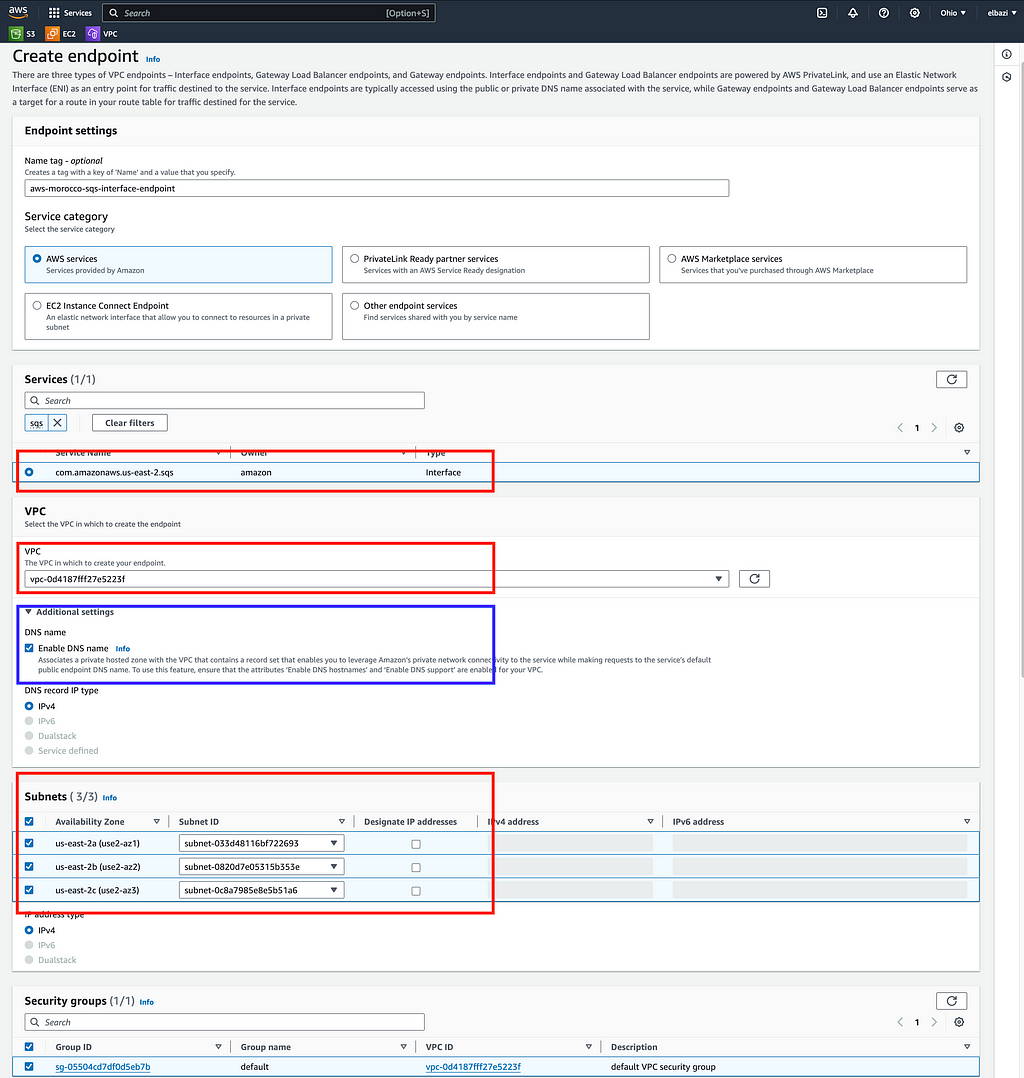Image resolution: width=1024 pixels, height=1078 pixels.
Task: Open Info link beside Enable DNS name
Action: pos(122,648)
